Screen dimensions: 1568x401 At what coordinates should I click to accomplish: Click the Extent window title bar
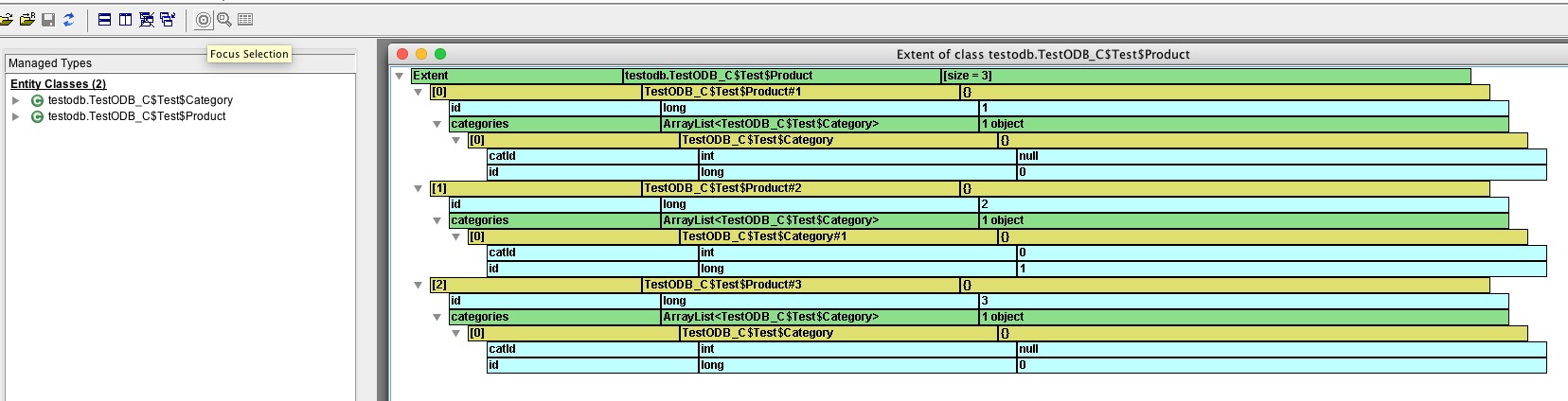pyautogui.click(x=1042, y=54)
